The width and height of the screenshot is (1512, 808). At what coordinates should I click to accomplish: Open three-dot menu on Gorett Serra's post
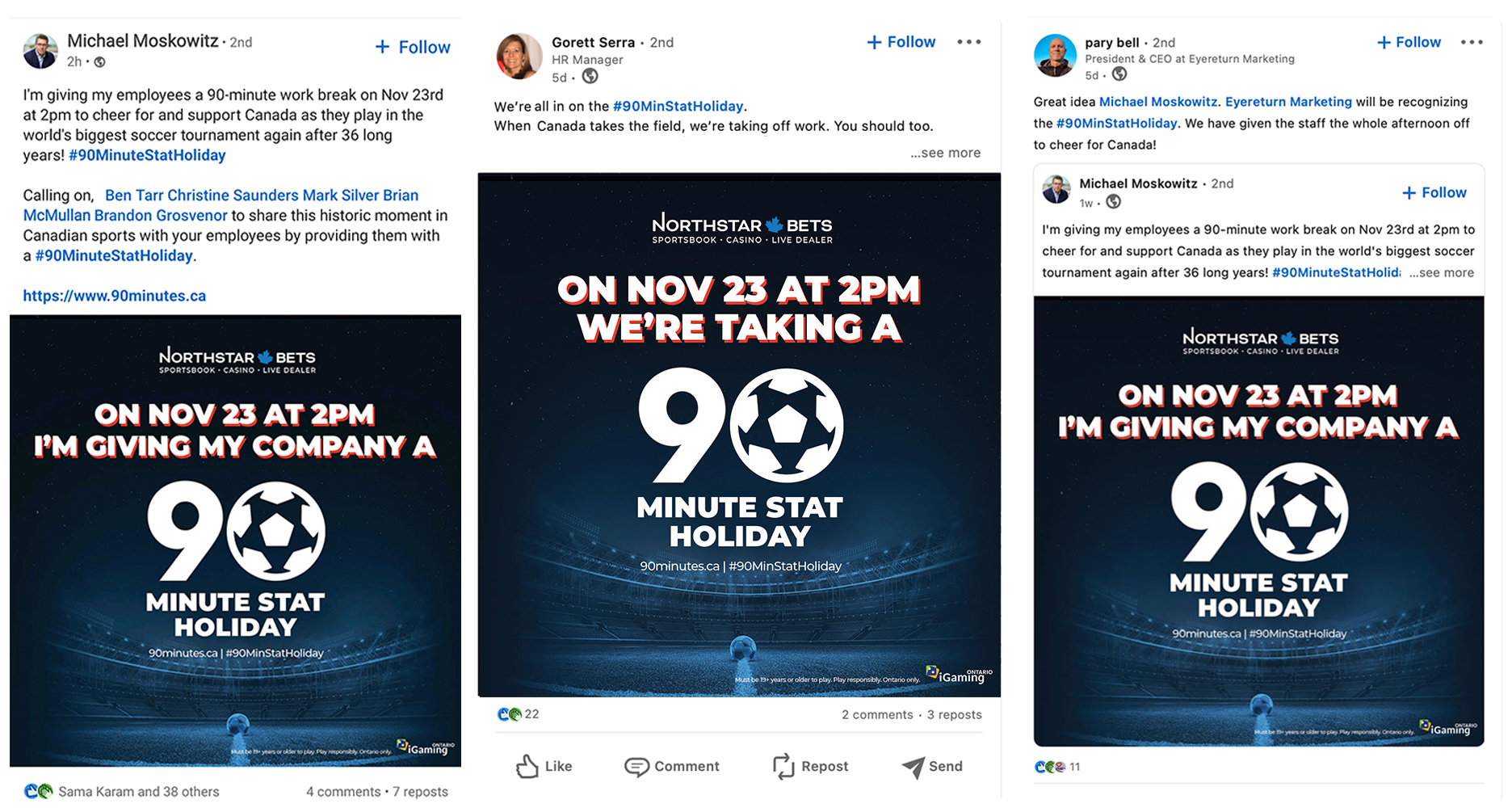(969, 42)
